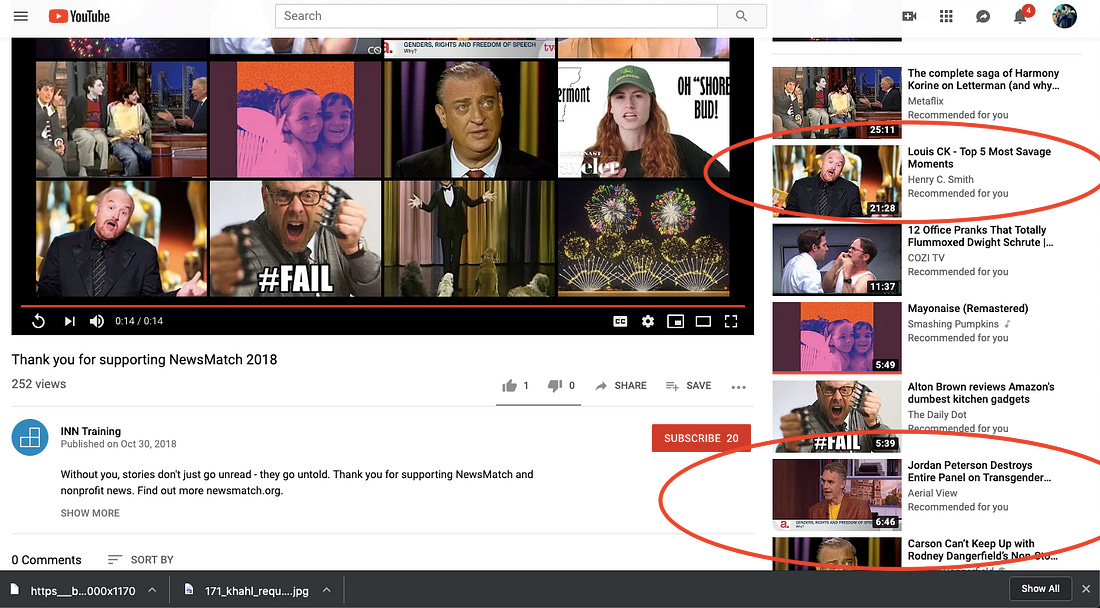This screenshot has width=1100, height=608.
Task: Click the search magnifier button
Action: pyautogui.click(x=742, y=15)
